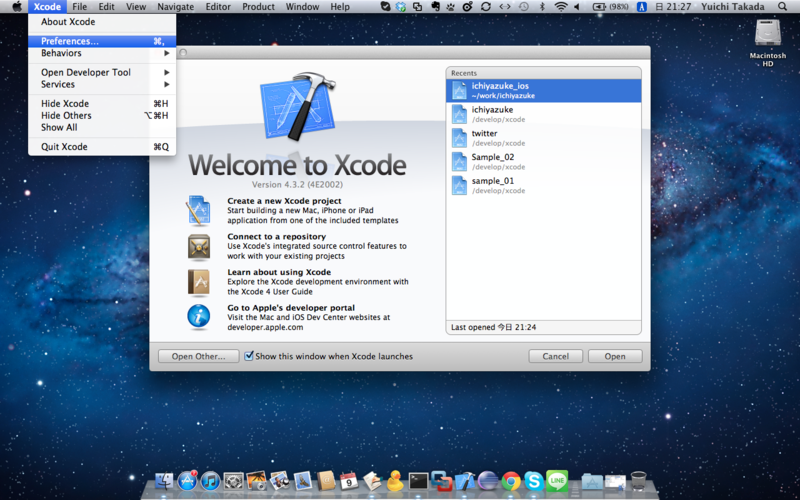Screen dimensions: 800x500
Task: Click the Connect to a repository vault icon
Action: click(198, 247)
